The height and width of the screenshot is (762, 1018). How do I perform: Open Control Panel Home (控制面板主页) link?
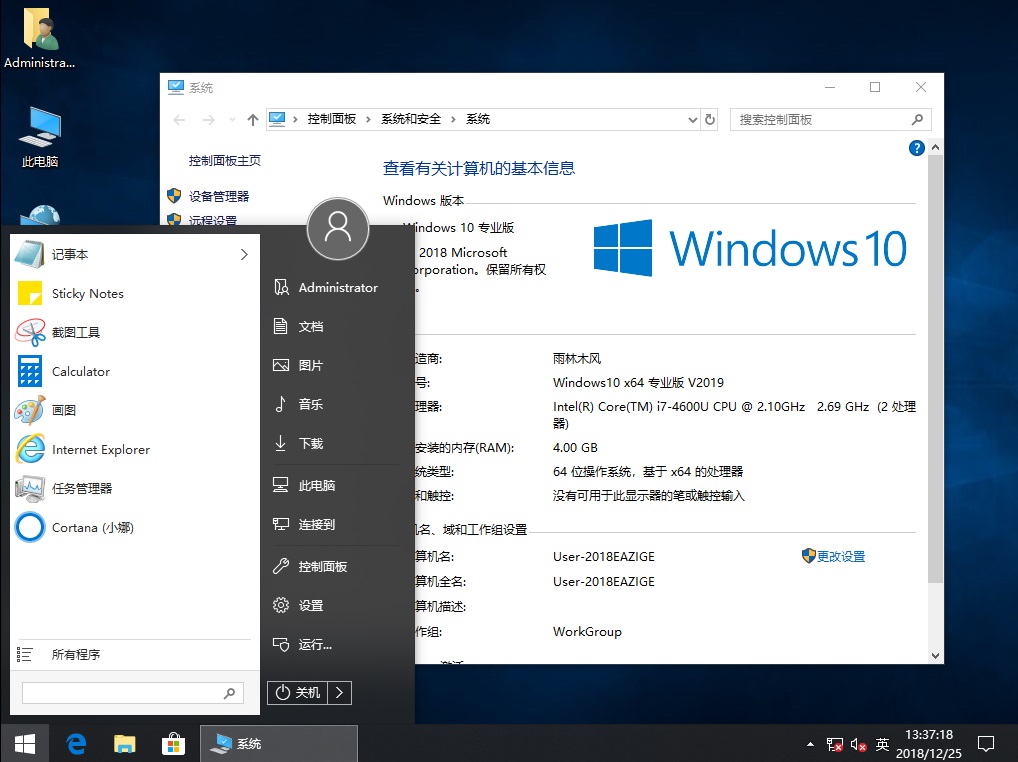click(225, 160)
